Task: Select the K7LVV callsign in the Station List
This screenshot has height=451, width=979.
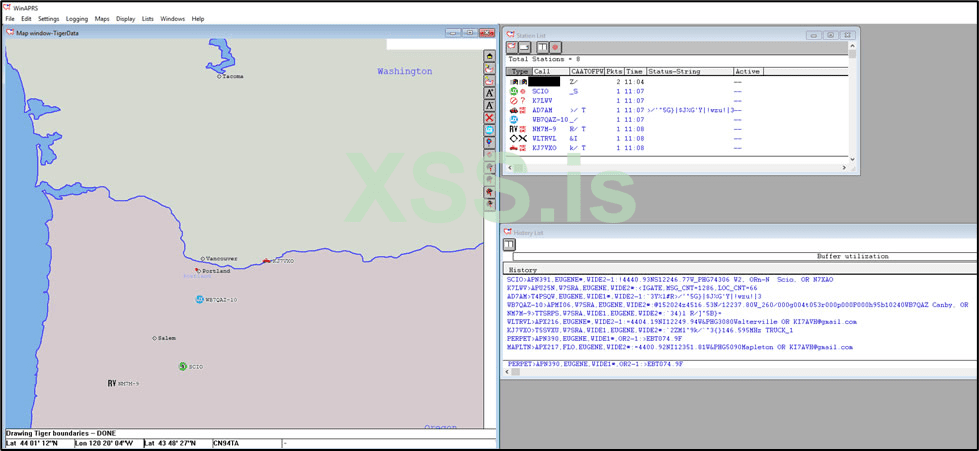Action: click(541, 101)
